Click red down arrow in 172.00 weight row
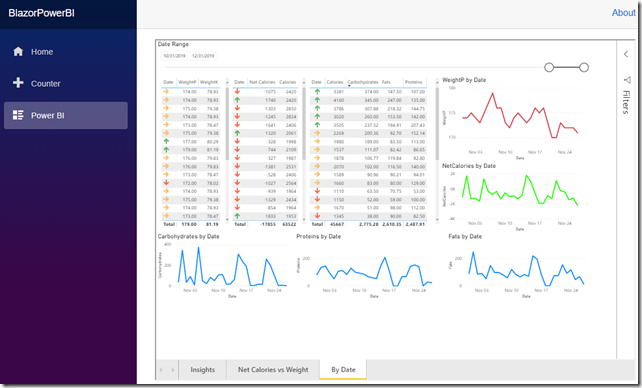Image resolution: width=642 pixels, height=388 pixels. [166, 183]
